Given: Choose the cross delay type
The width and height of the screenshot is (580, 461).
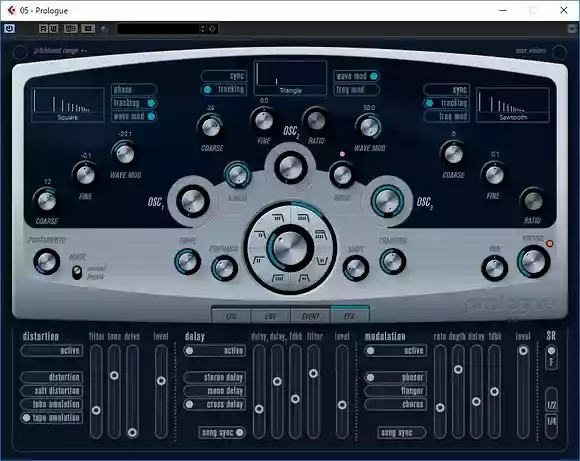Looking at the screenshot, I should coord(215,404).
